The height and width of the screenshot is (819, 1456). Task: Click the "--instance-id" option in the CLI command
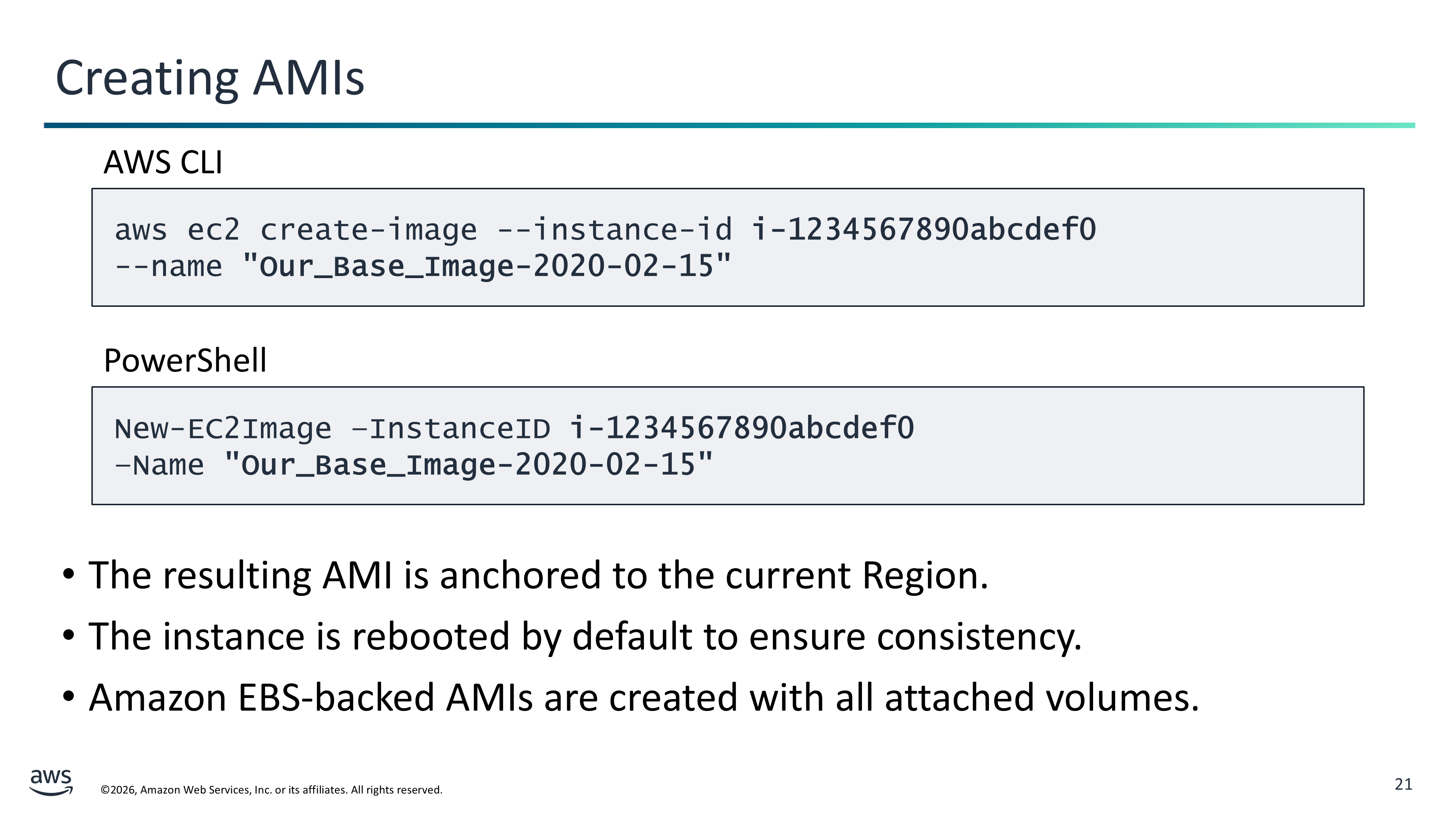point(614,230)
